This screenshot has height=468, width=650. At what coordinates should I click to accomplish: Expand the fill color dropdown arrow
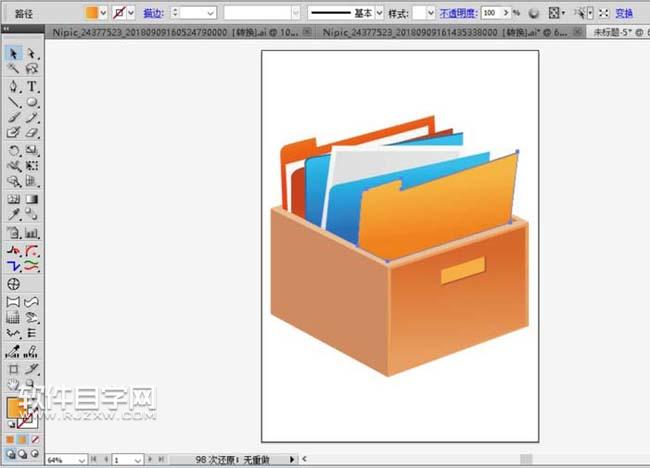coord(103,13)
